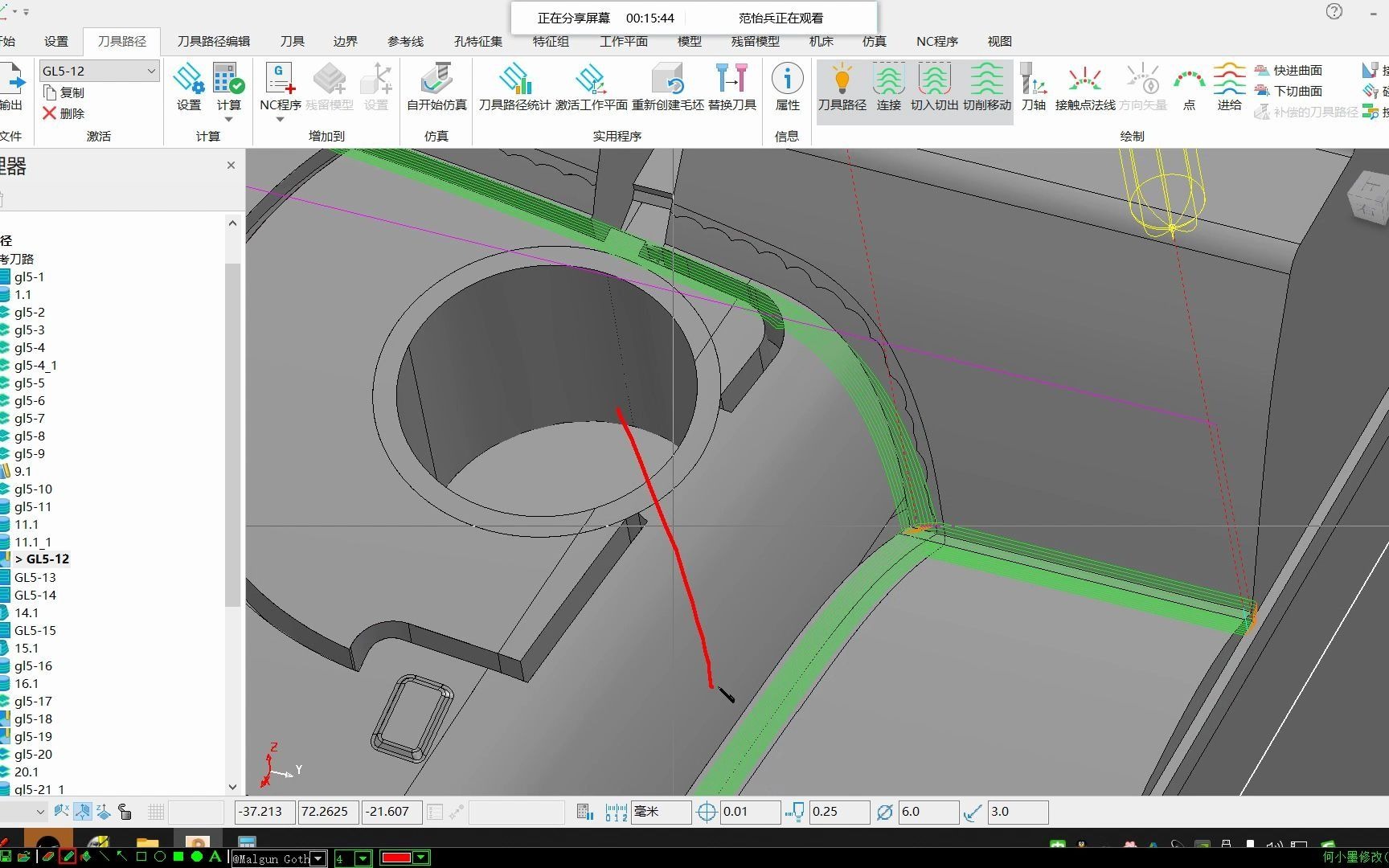Select GL5-13 toolpath in explorer tree
1389x868 pixels.
(35, 577)
